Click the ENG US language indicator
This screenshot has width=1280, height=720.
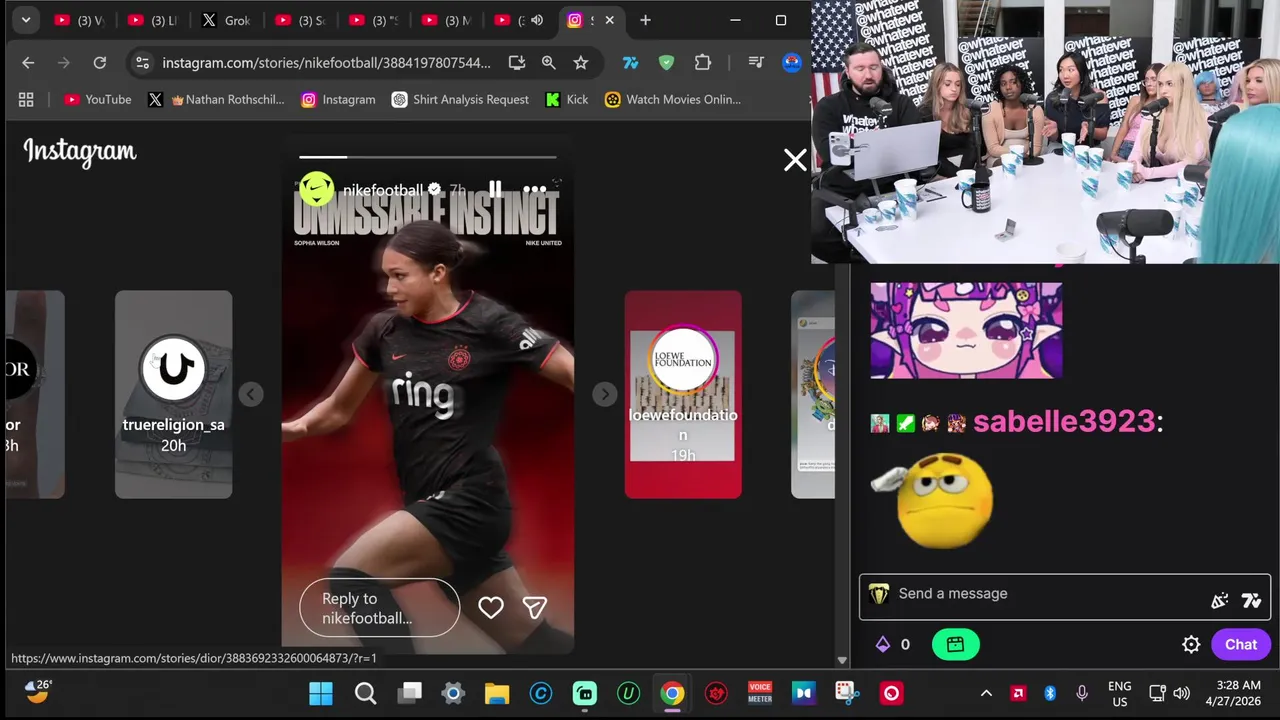pyautogui.click(x=1120, y=693)
